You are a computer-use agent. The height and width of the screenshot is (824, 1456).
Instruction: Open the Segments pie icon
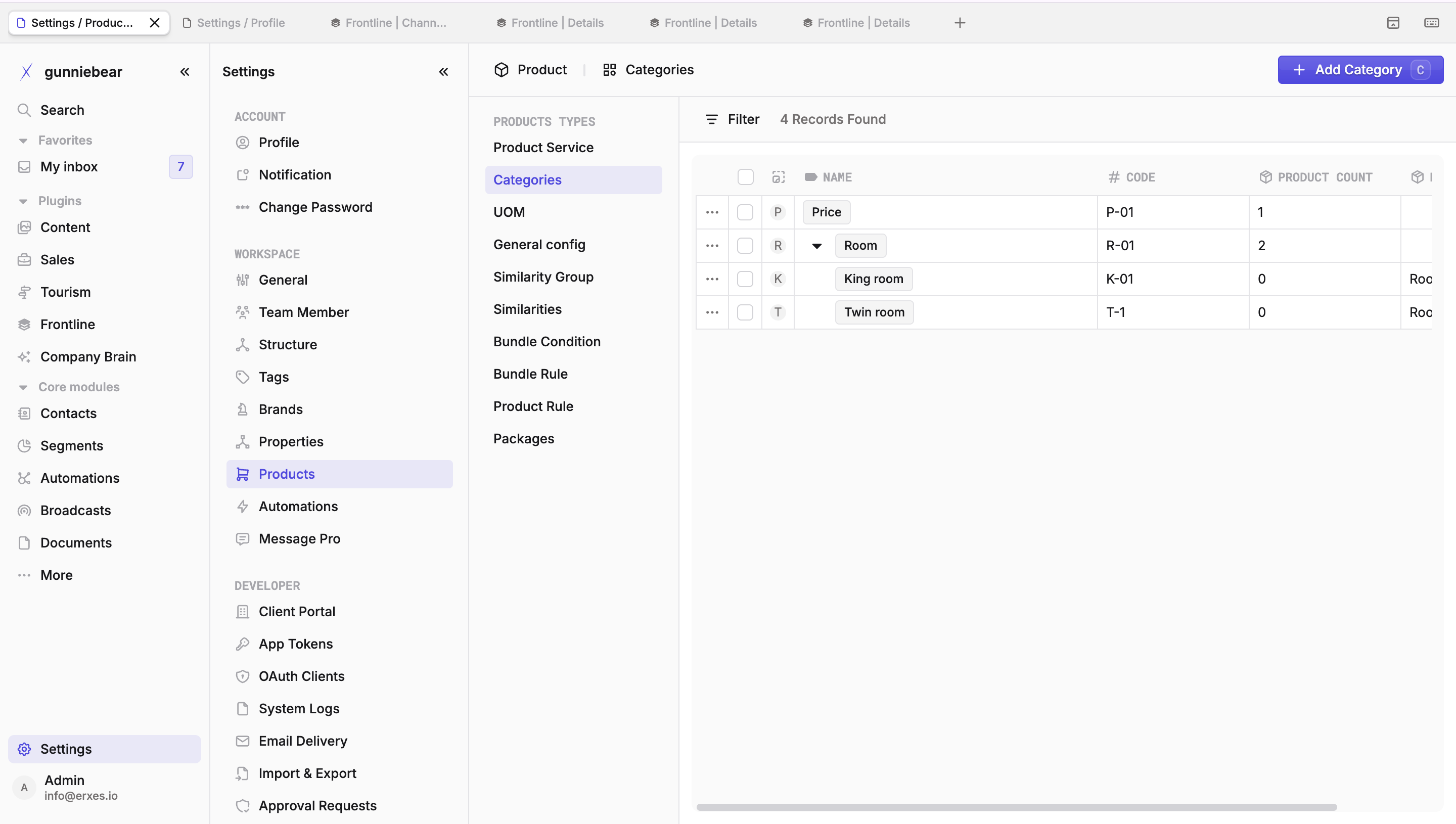click(24, 445)
